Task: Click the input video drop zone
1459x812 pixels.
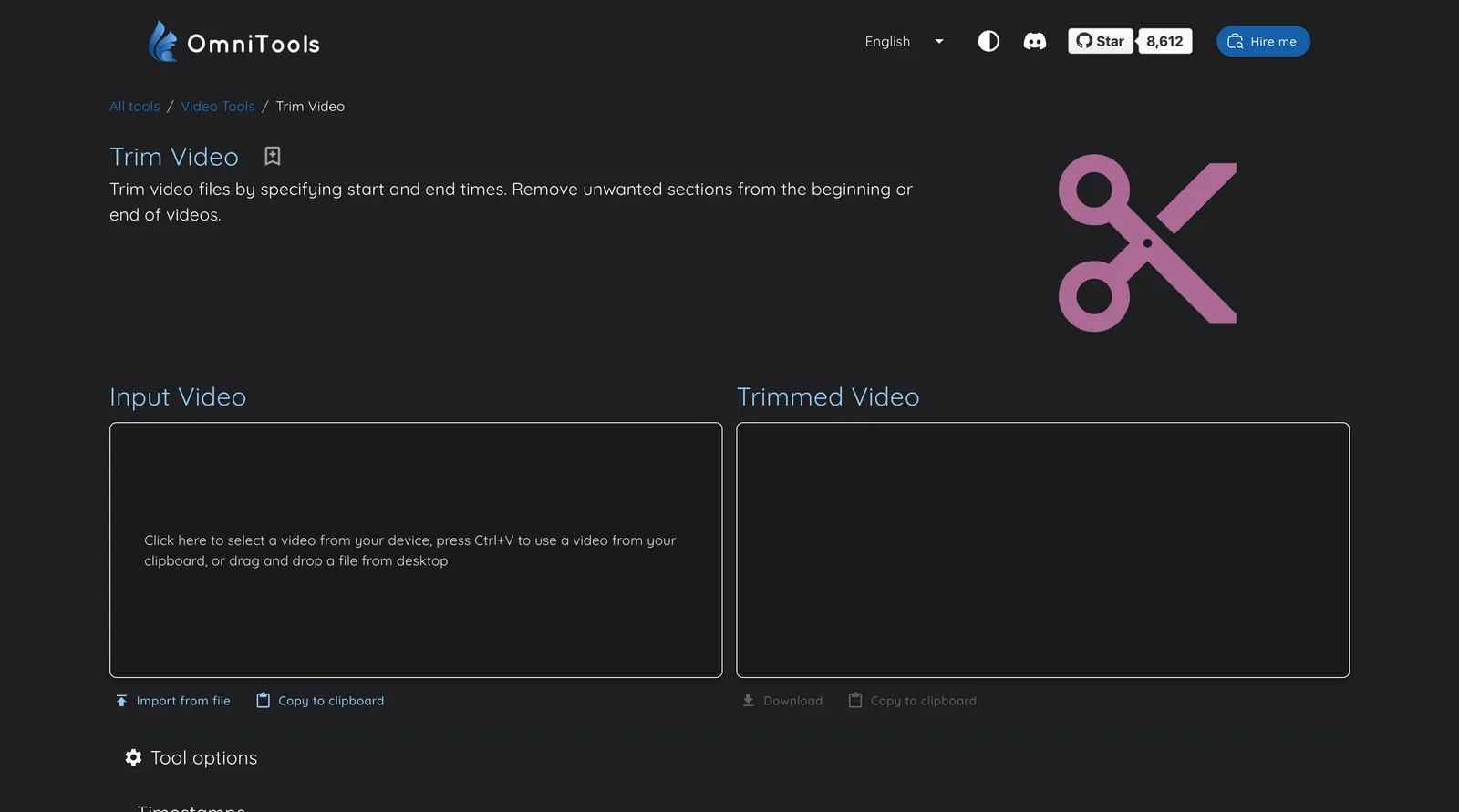Action: (416, 550)
